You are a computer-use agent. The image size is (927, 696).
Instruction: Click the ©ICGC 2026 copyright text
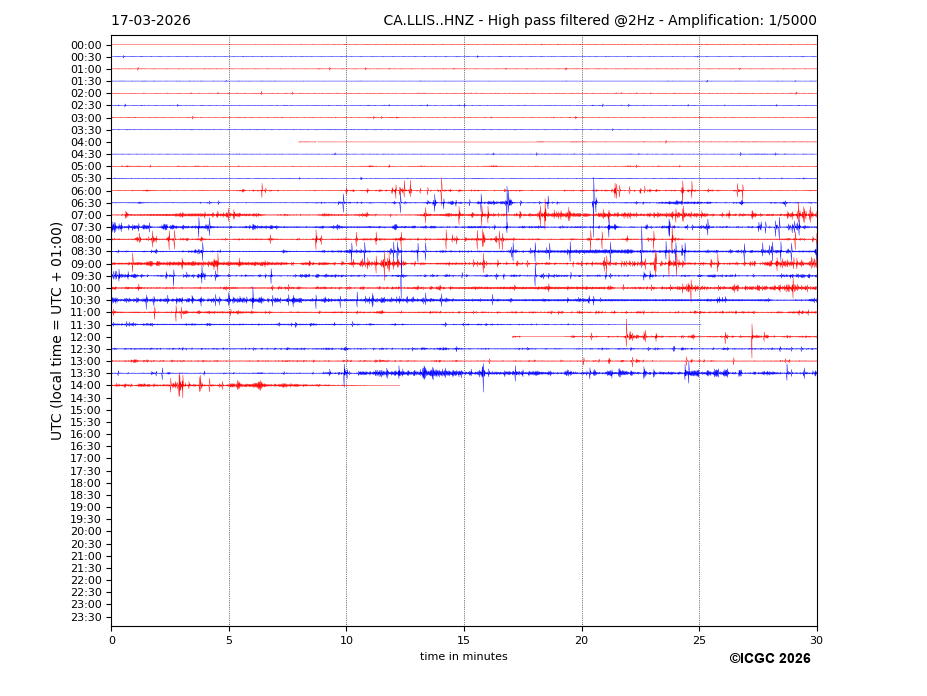click(x=769, y=658)
